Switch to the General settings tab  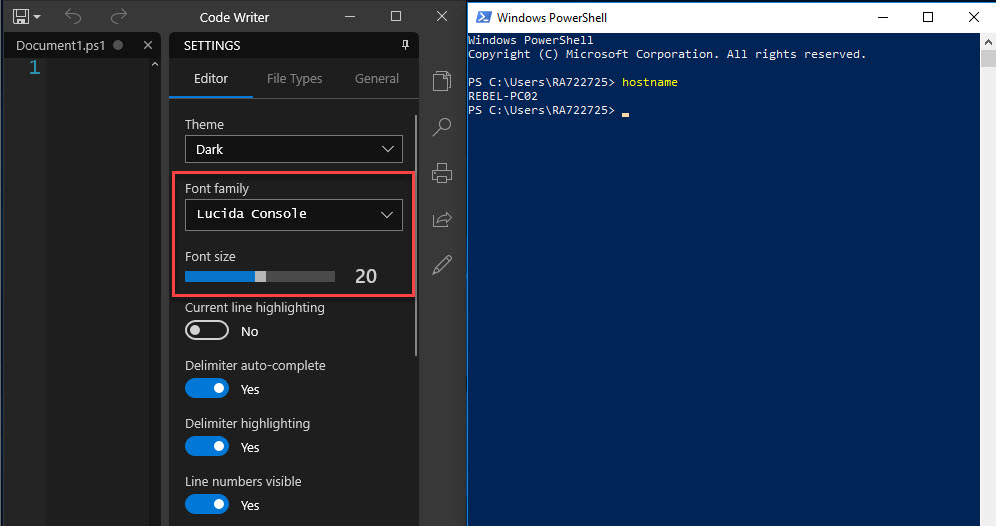[377, 79]
